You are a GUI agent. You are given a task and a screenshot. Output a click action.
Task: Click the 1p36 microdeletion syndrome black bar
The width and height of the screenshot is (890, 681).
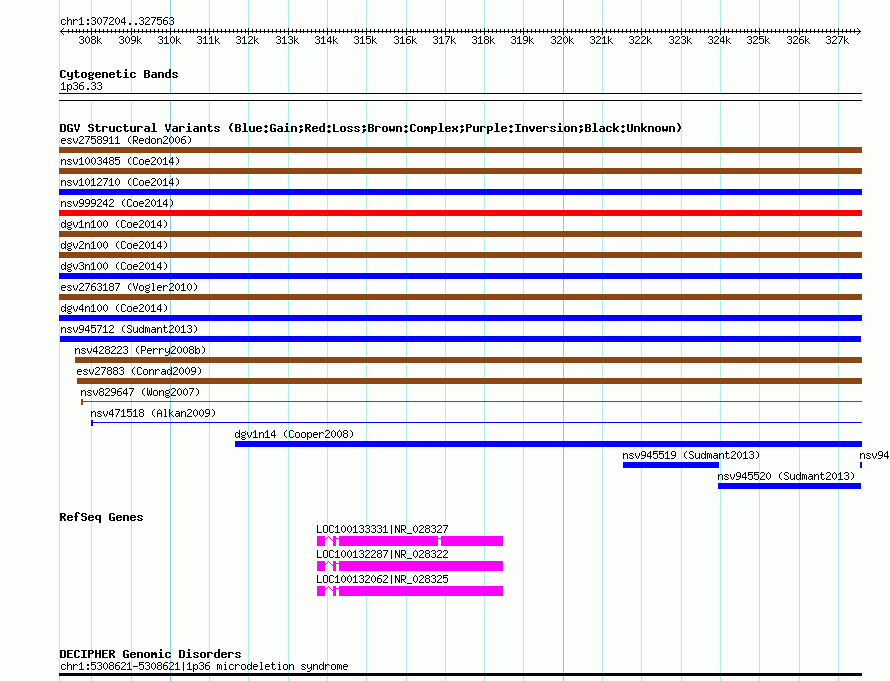click(460, 675)
